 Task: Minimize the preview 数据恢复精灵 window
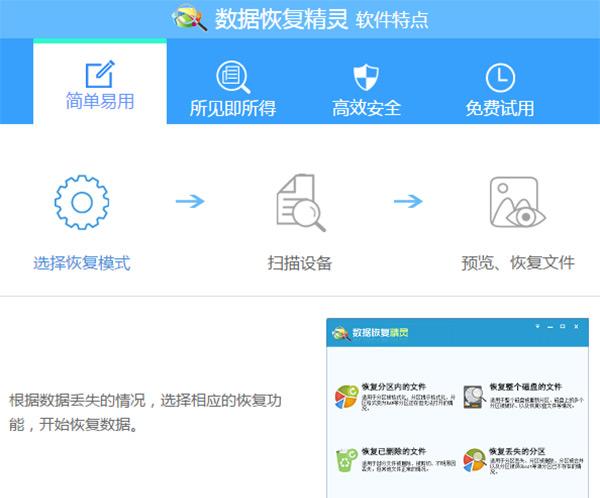click(x=550, y=327)
